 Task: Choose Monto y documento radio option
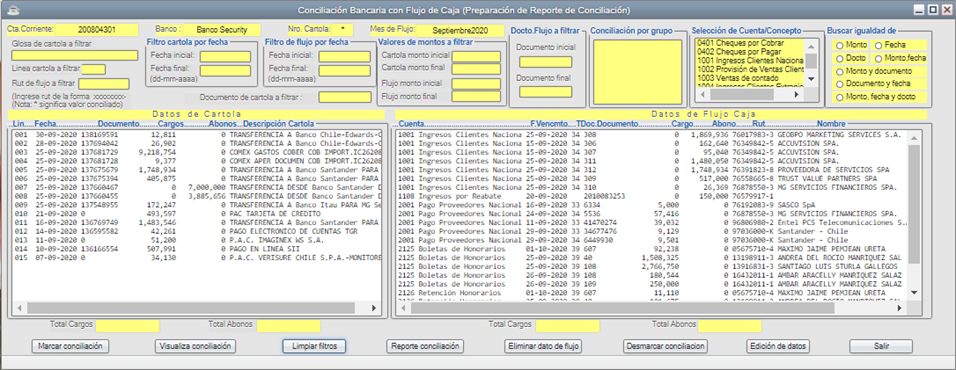point(840,72)
